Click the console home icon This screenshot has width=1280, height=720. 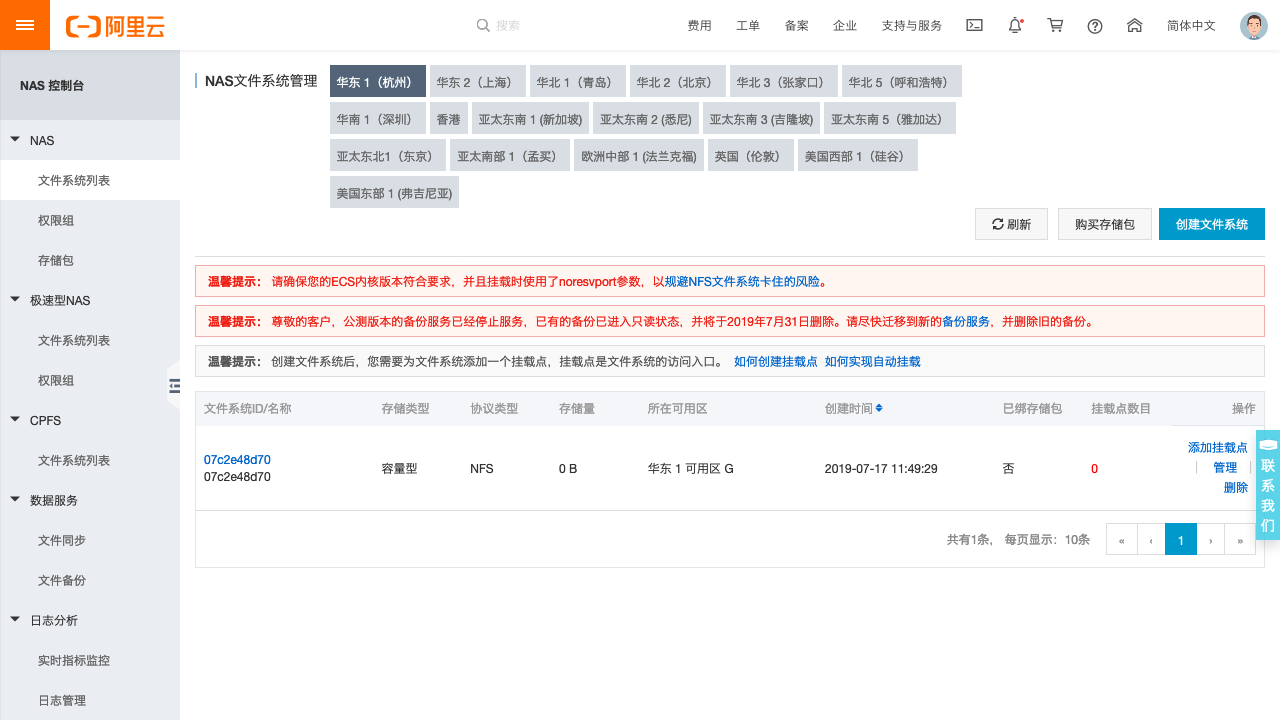pyautogui.click(x=1134, y=25)
